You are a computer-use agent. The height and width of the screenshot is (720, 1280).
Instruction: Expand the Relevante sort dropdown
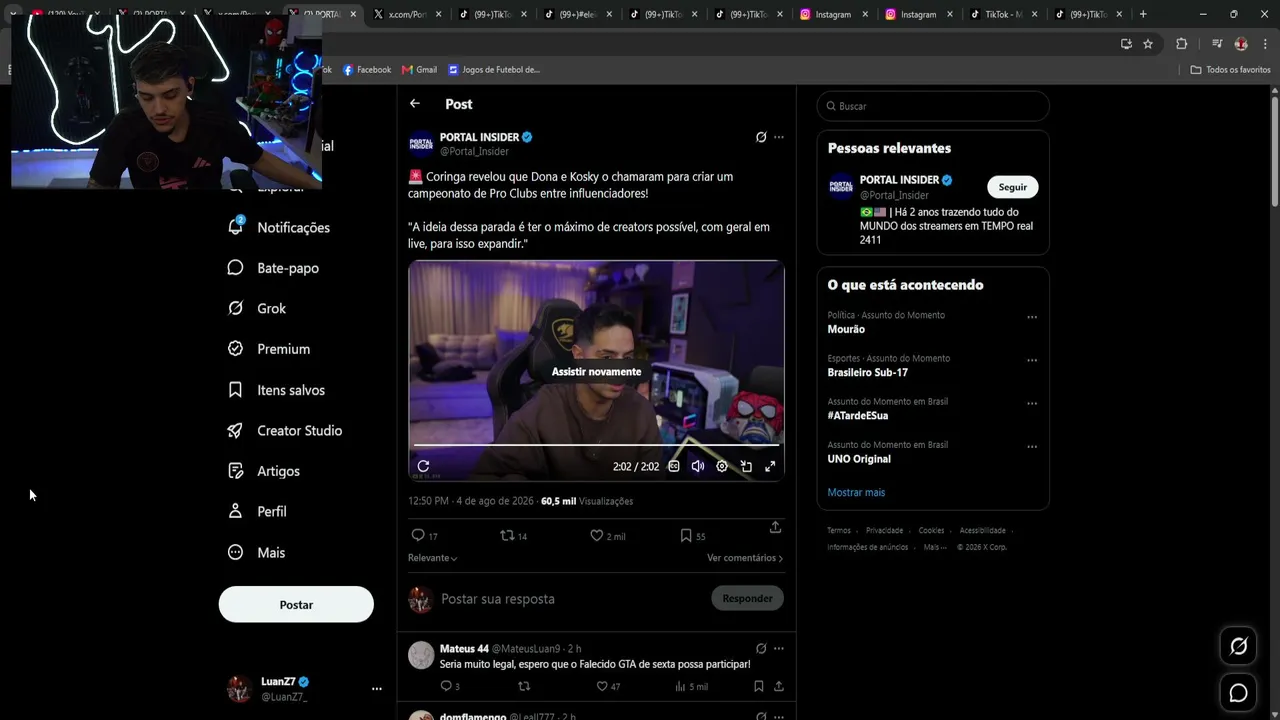point(433,558)
